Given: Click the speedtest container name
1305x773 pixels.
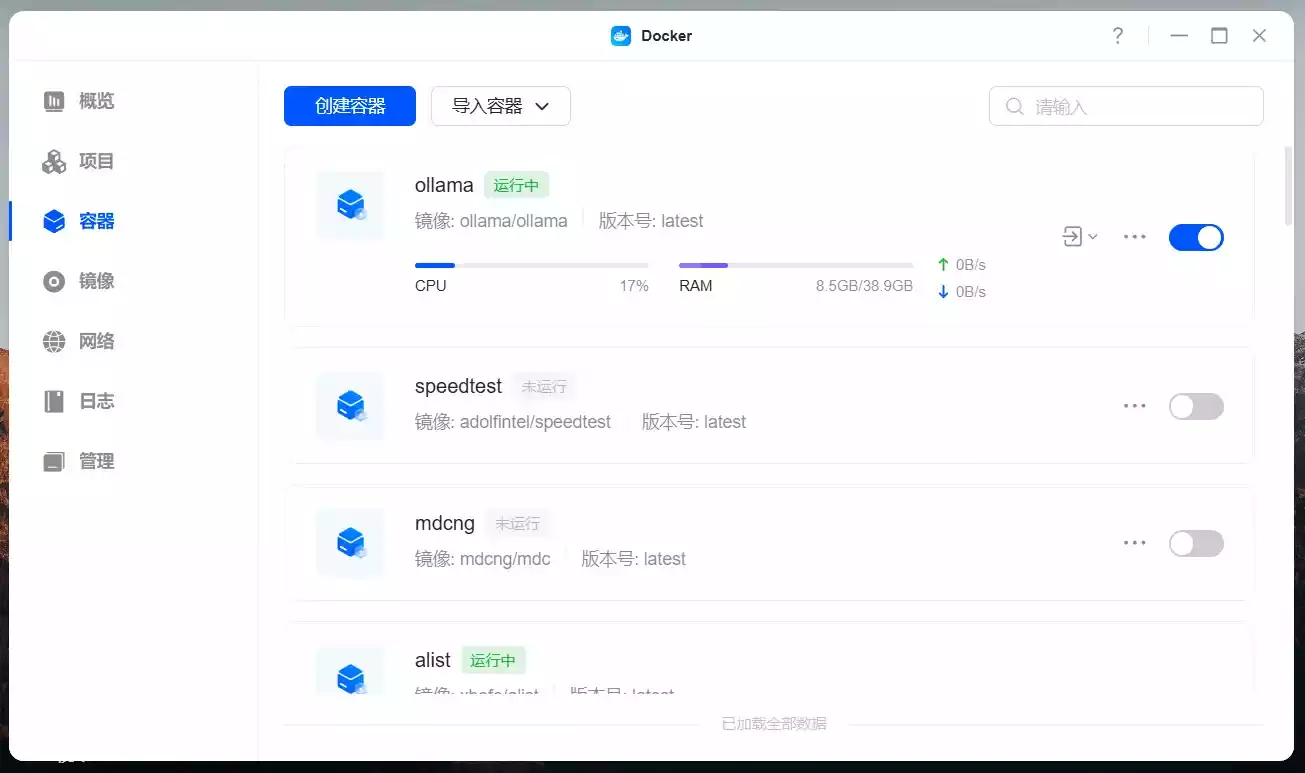Looking at the screenshot, I should (458, 386).
